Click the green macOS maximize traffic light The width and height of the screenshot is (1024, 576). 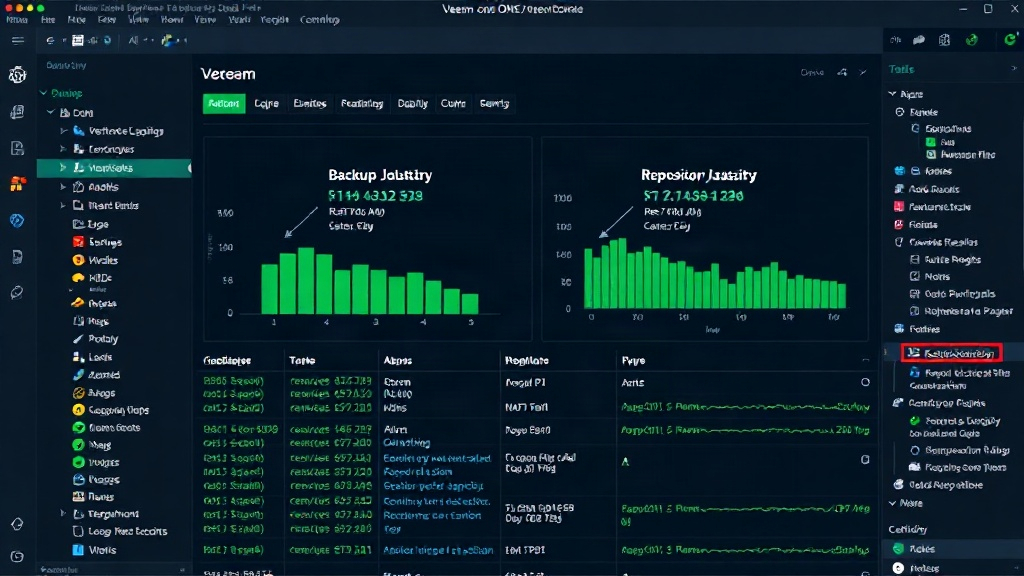pyautogui.click(x=40, y=8)
